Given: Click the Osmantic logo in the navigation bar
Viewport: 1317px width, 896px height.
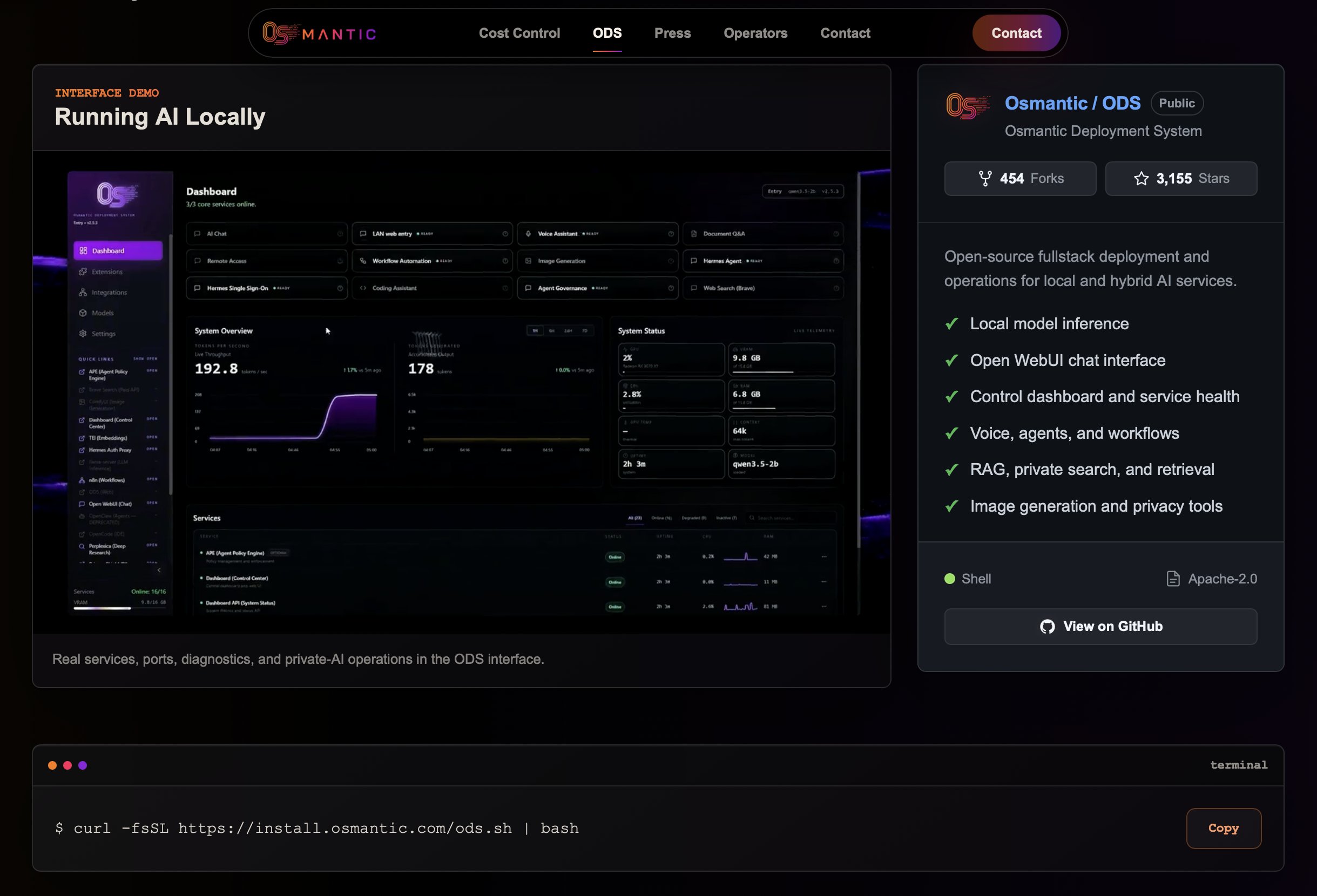Looking at the screenshot, I should click(319, 33).
